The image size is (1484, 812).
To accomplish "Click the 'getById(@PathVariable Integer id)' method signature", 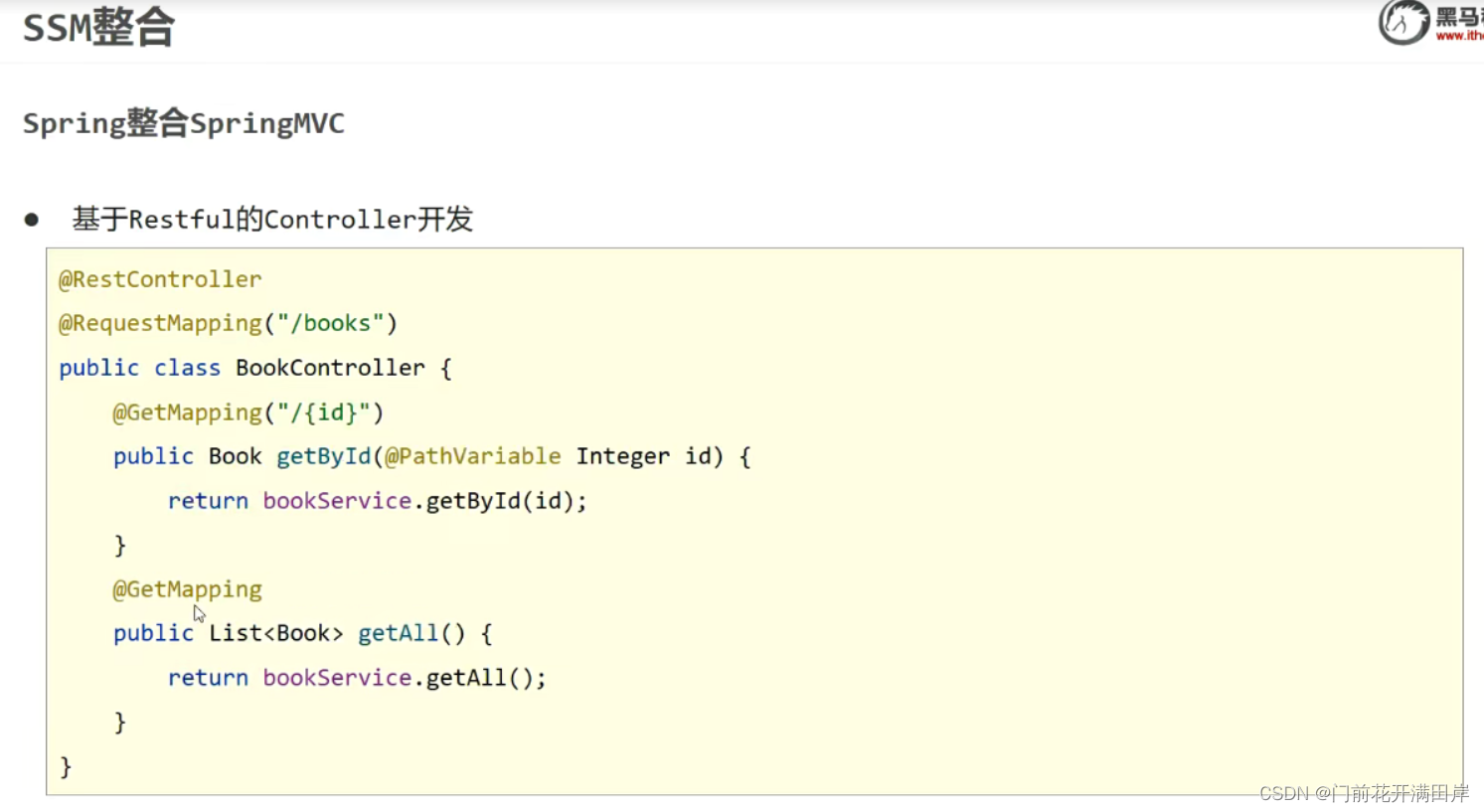I will click(500, 456).
